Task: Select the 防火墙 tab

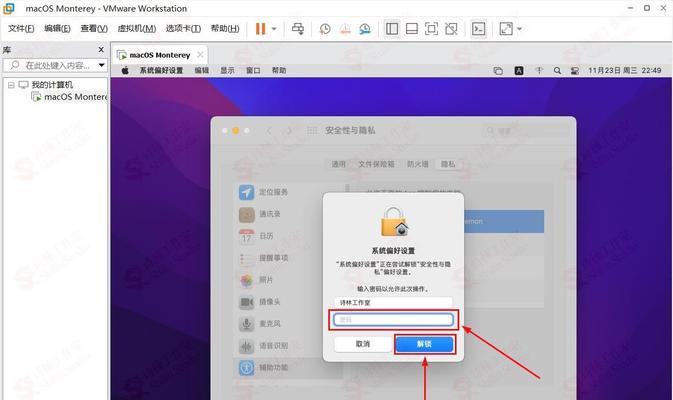Action: [x=417, y=164]
